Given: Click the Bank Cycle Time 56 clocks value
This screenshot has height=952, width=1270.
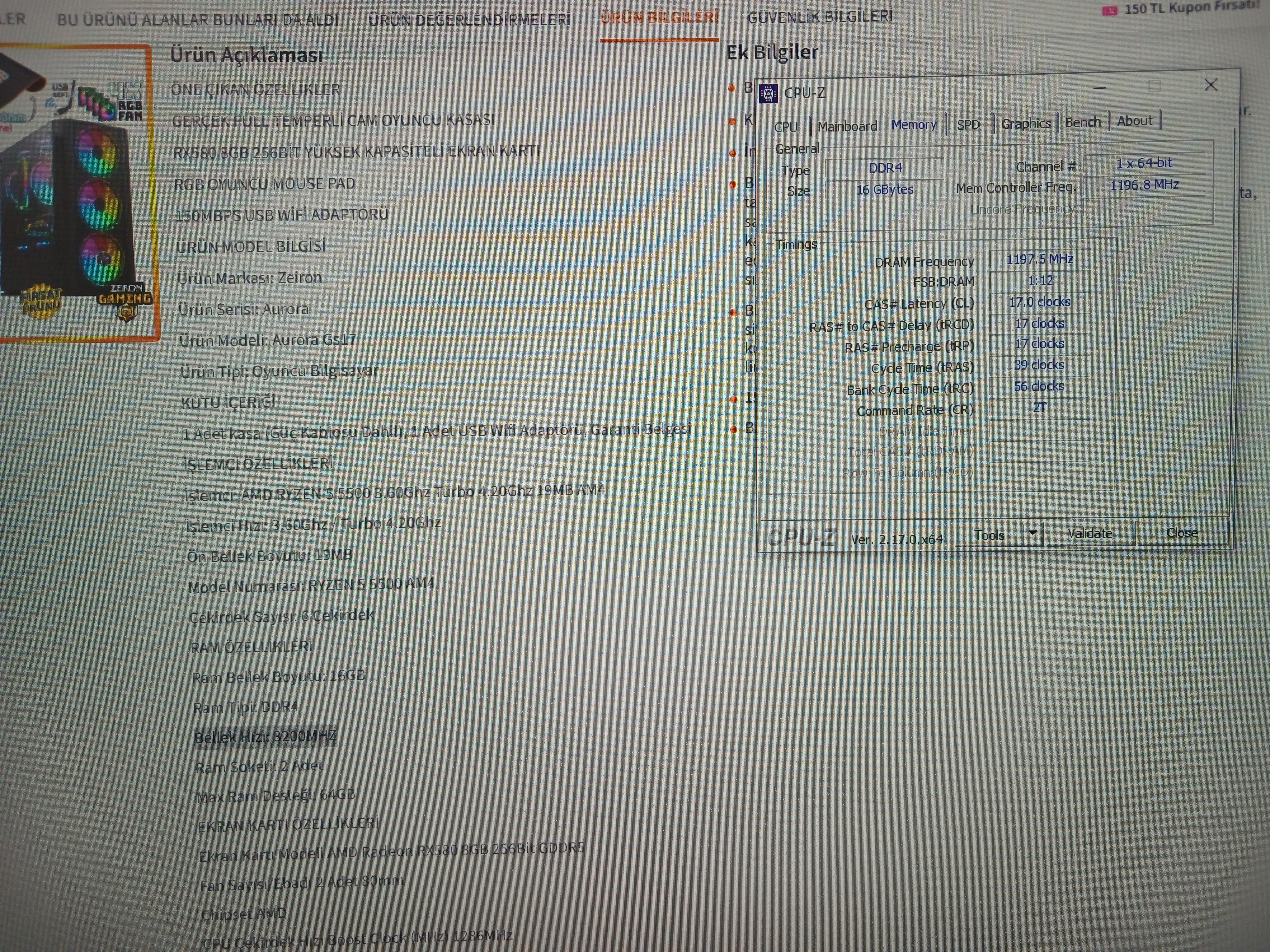Looking at the screenshot, I should pyautogui.click(x=1039, y=386).
